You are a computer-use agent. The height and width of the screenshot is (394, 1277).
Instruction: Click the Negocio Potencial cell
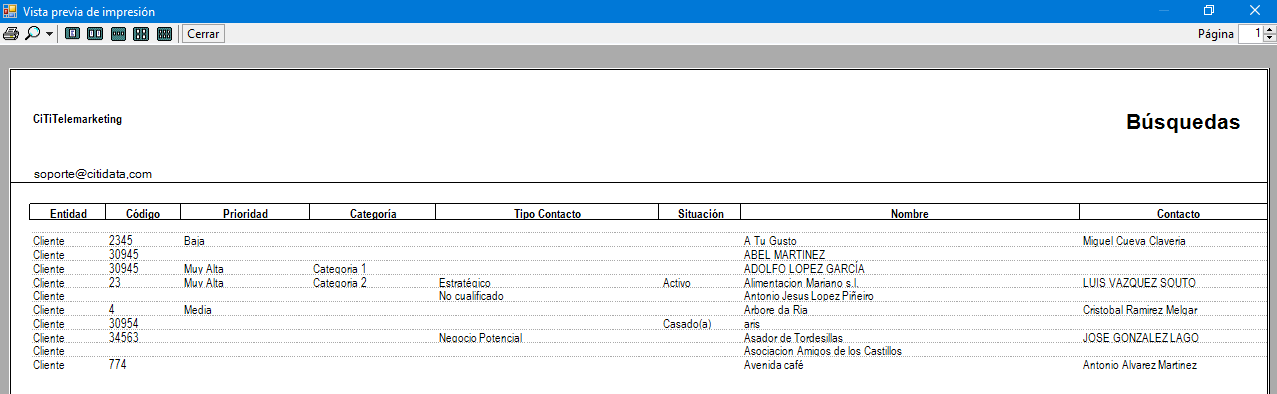pos(481,338)
